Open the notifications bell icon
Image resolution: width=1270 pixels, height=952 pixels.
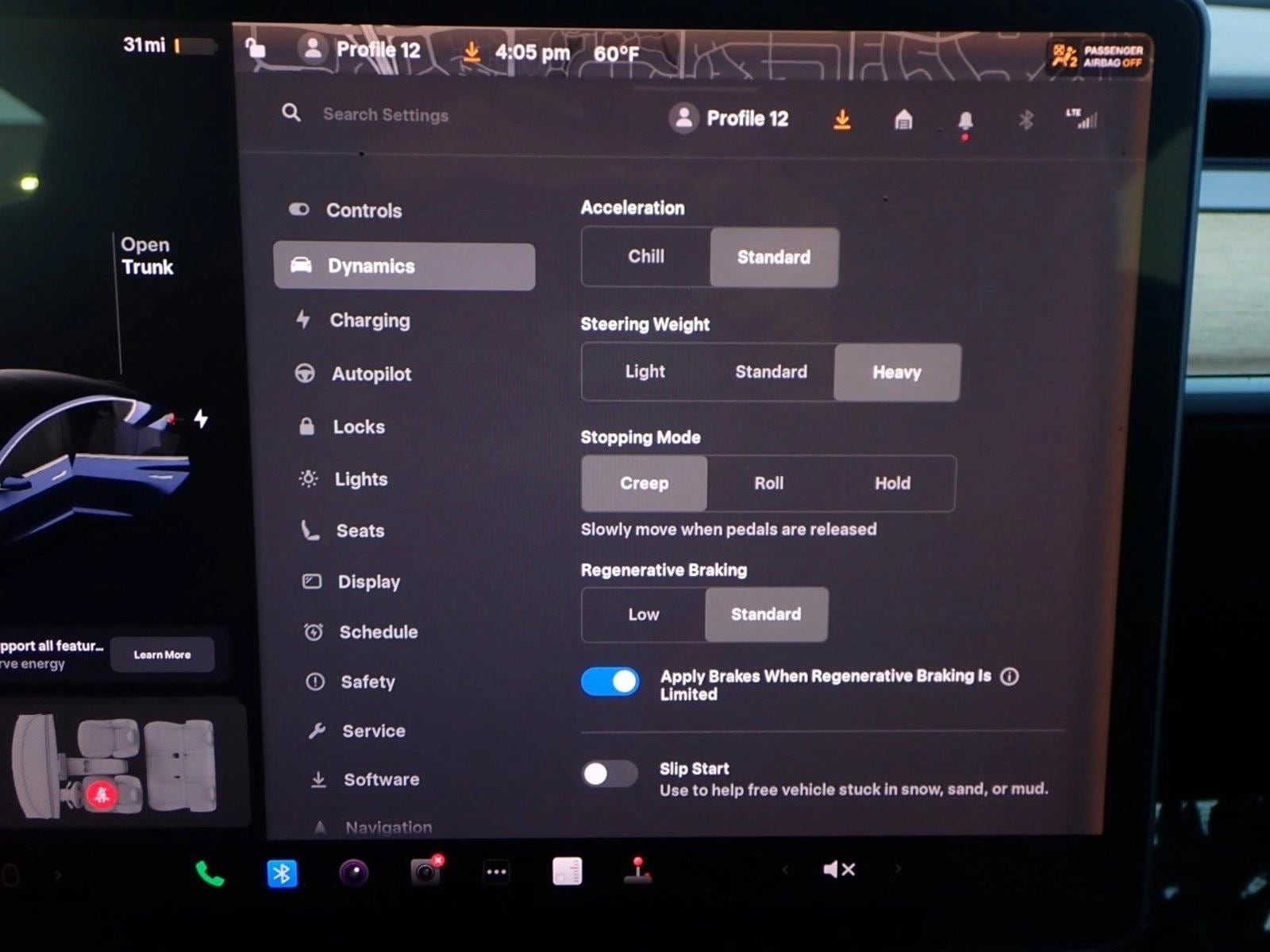click(965, 121)
